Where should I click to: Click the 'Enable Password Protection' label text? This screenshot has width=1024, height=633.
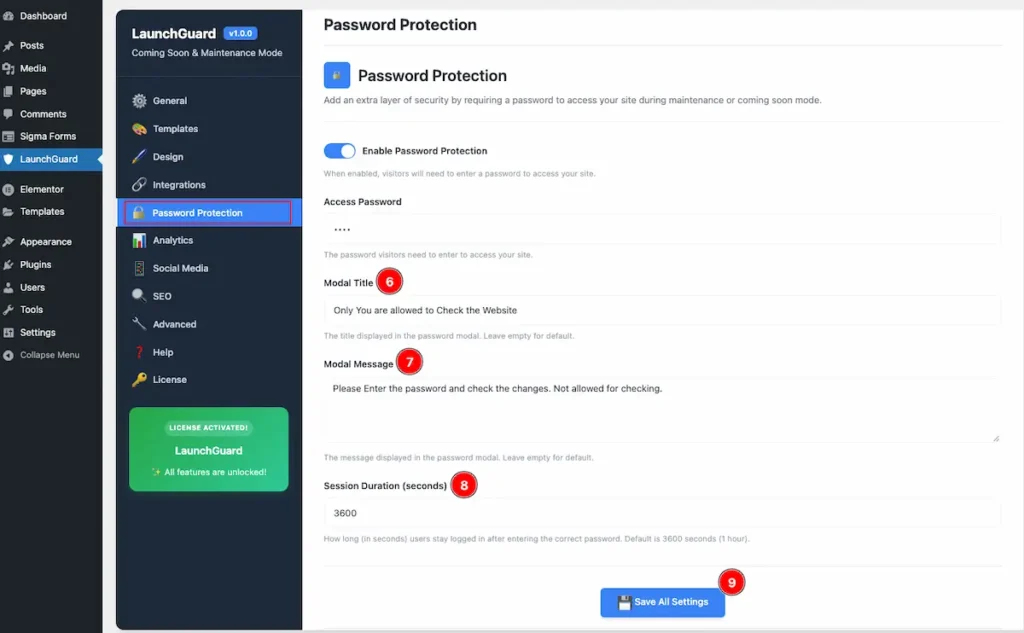(424, 151)
